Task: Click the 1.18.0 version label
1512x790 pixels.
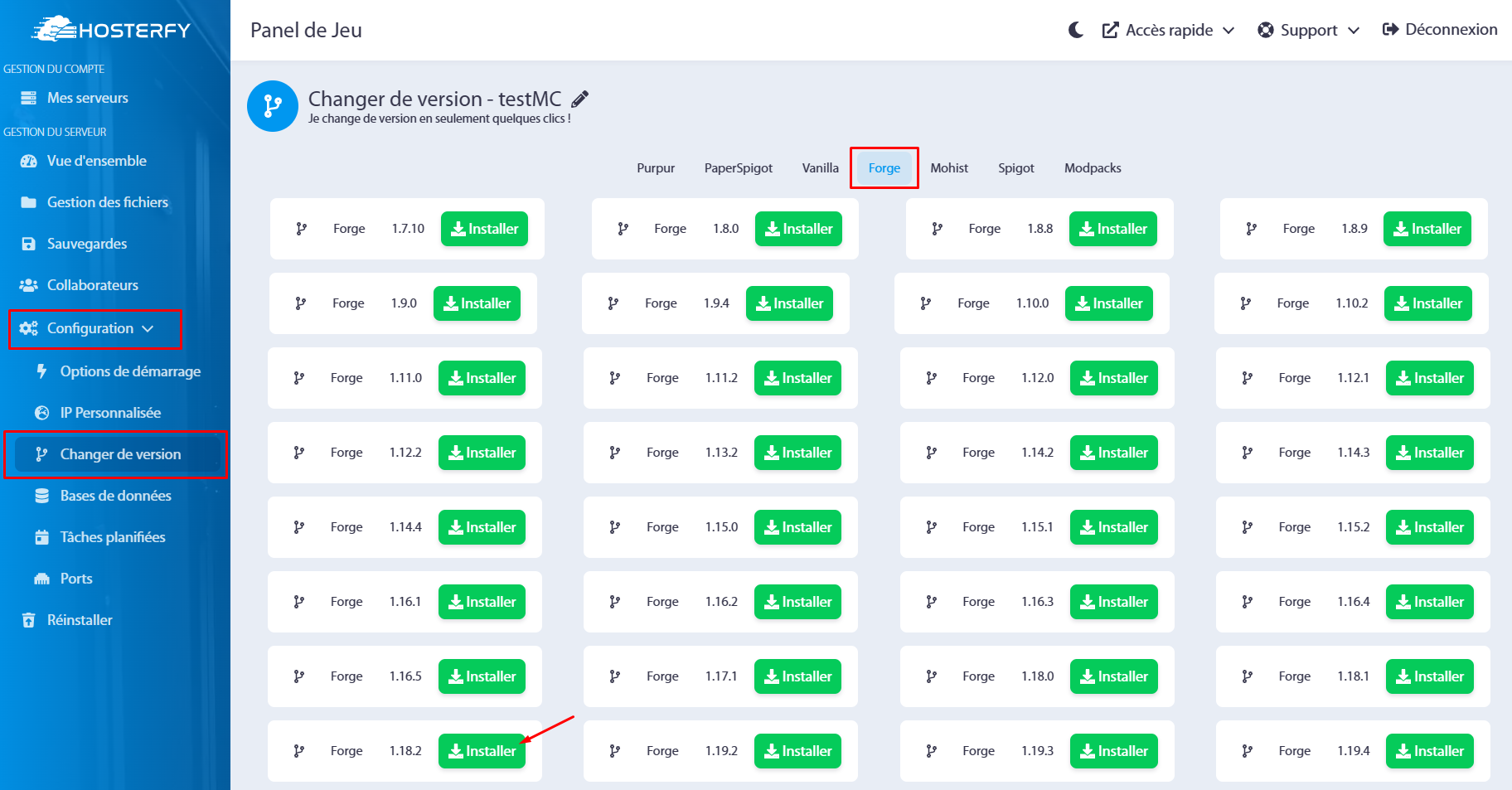Action: pos(1037,676)
